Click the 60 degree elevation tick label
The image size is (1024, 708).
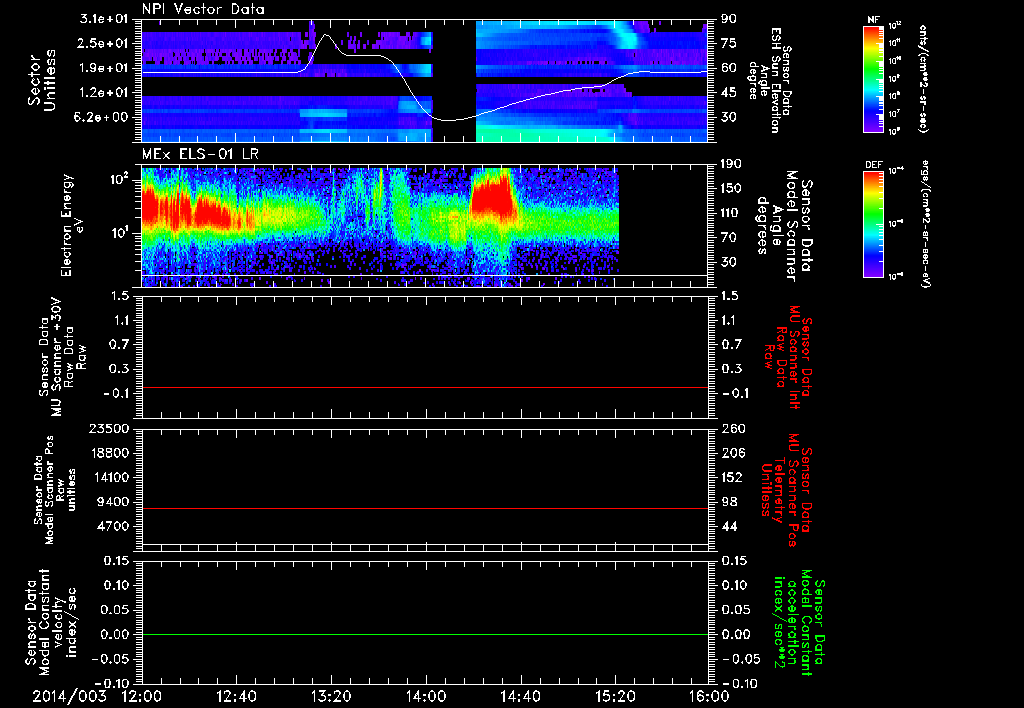click(x=728, y=68)
